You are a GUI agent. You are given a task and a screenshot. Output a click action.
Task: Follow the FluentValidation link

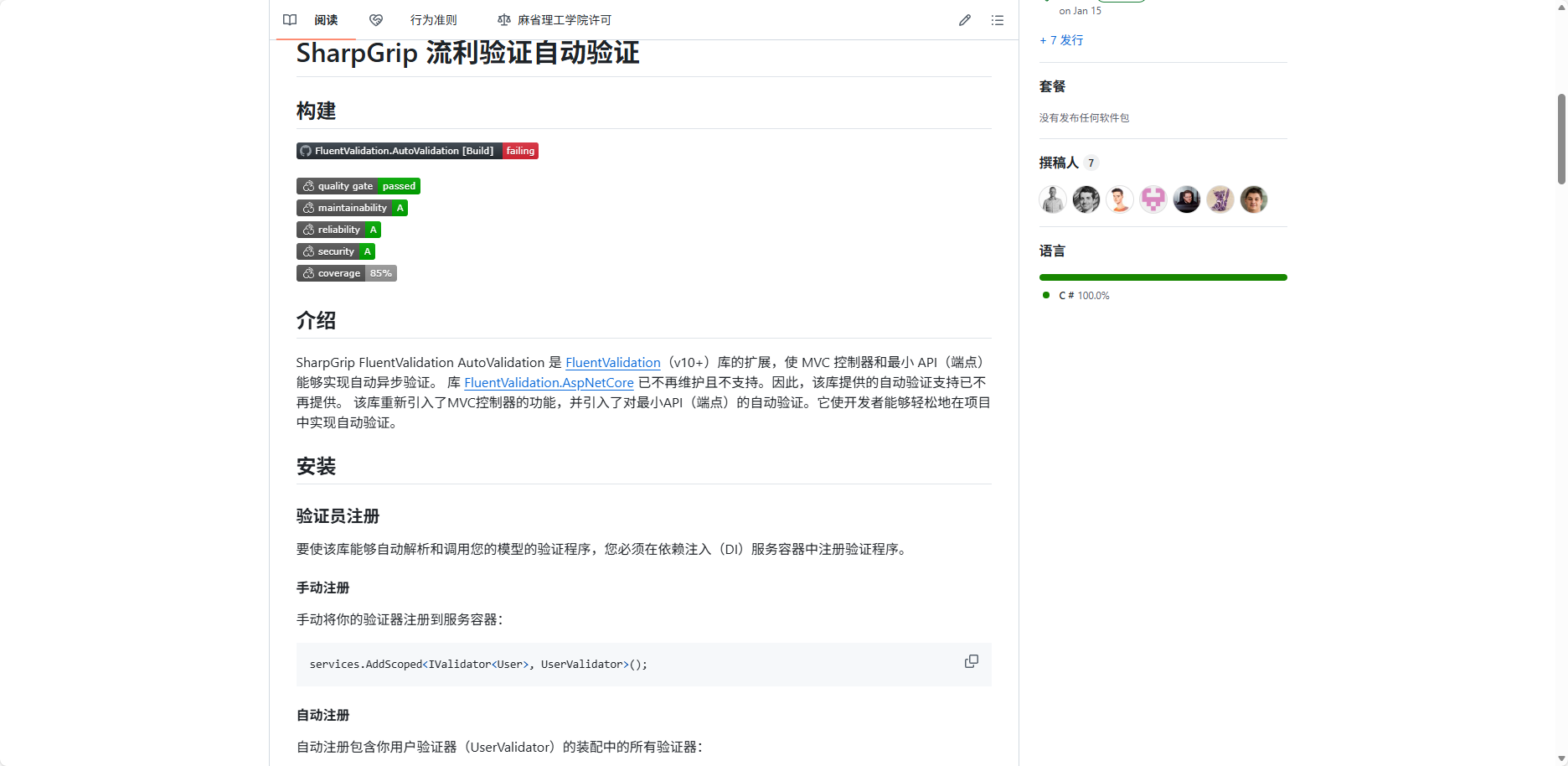613,362
